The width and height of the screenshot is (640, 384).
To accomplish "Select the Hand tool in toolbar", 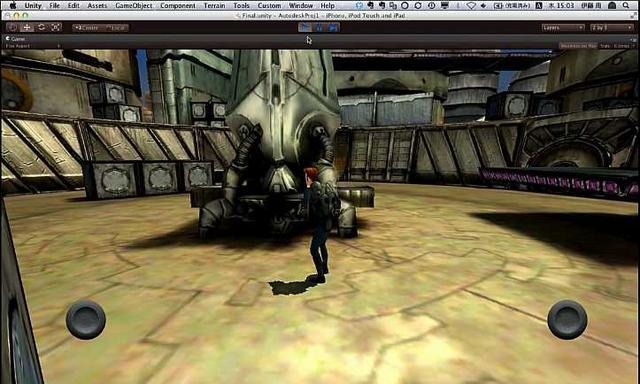I will 12,27.
